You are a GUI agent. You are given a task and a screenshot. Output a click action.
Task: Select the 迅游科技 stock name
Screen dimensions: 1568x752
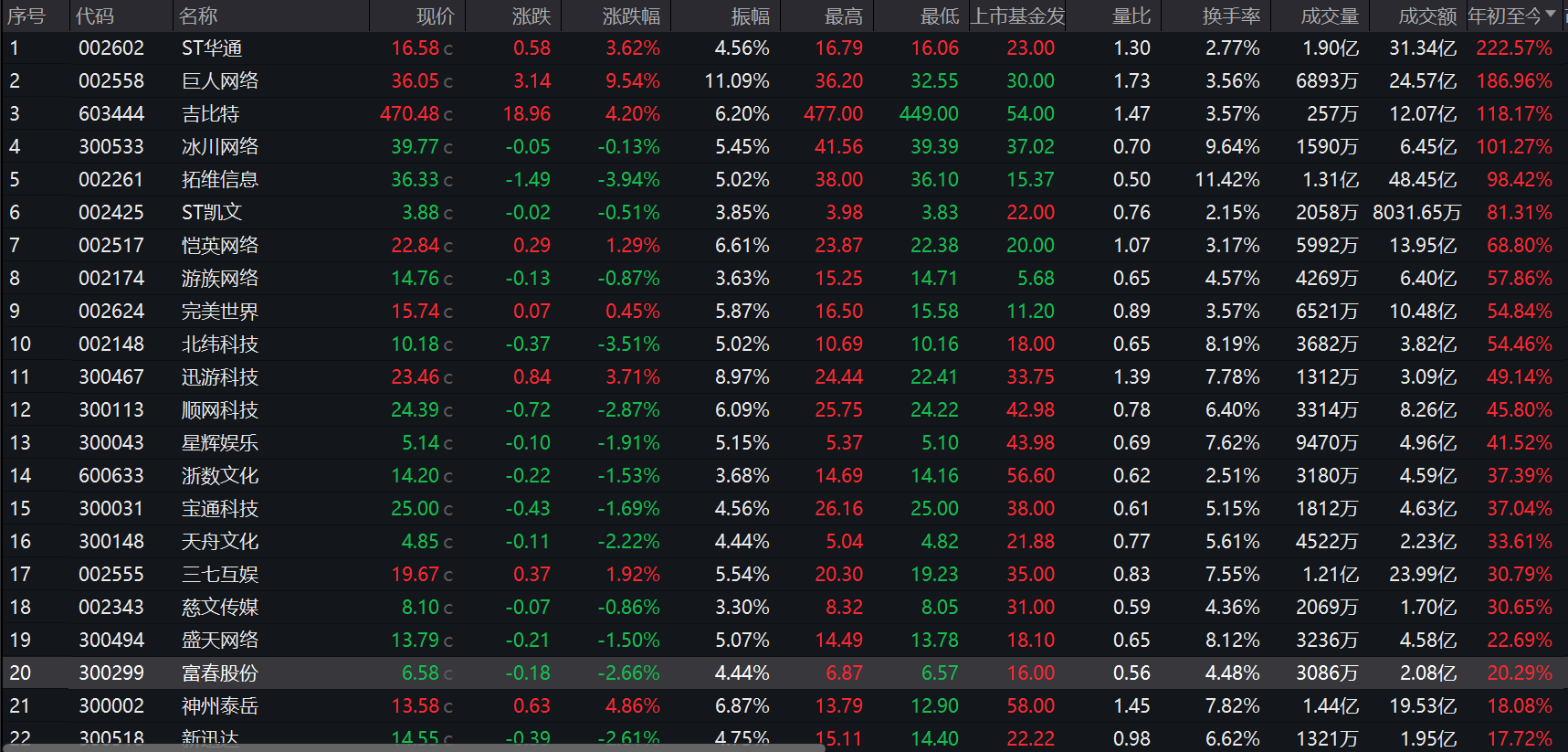tap(220, 376)
